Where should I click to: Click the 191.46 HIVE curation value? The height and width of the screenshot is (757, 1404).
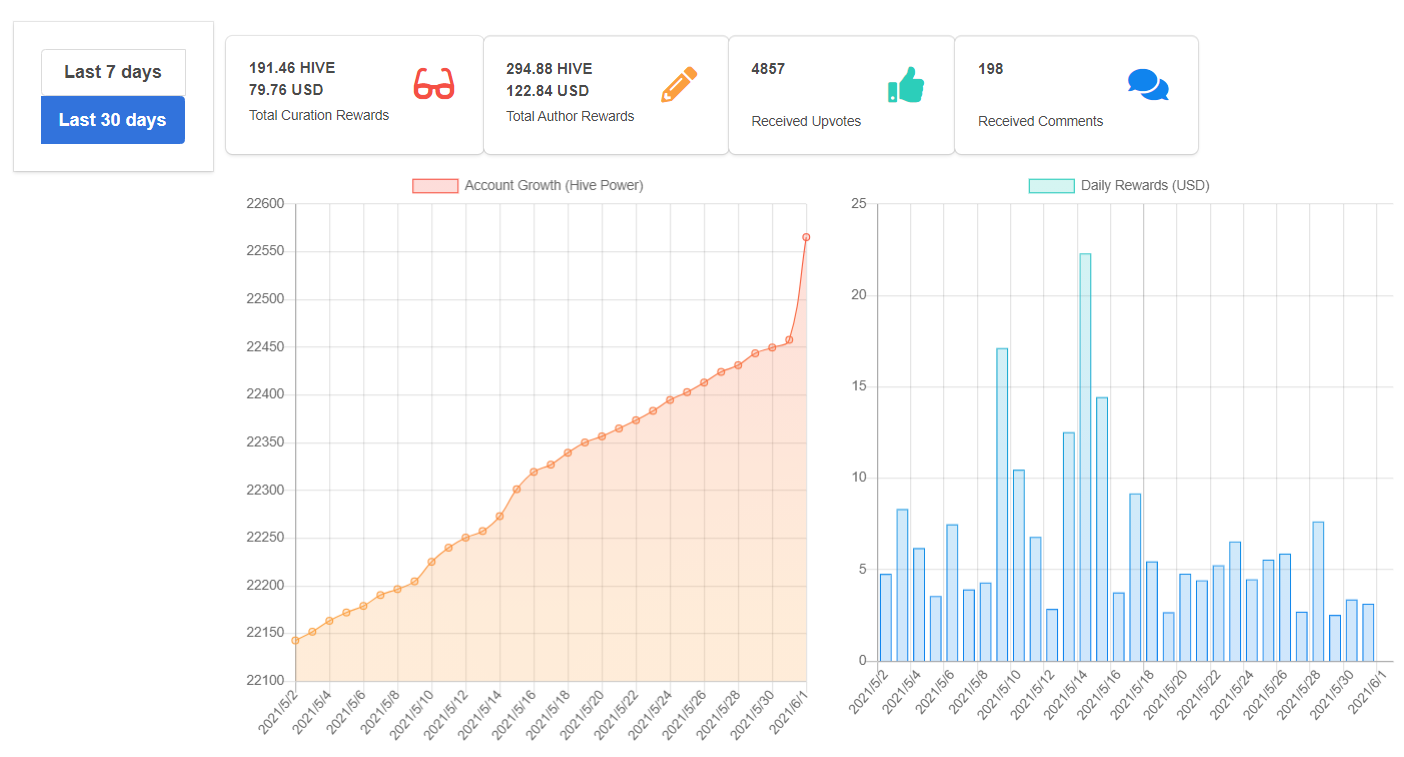coord(292,68)
